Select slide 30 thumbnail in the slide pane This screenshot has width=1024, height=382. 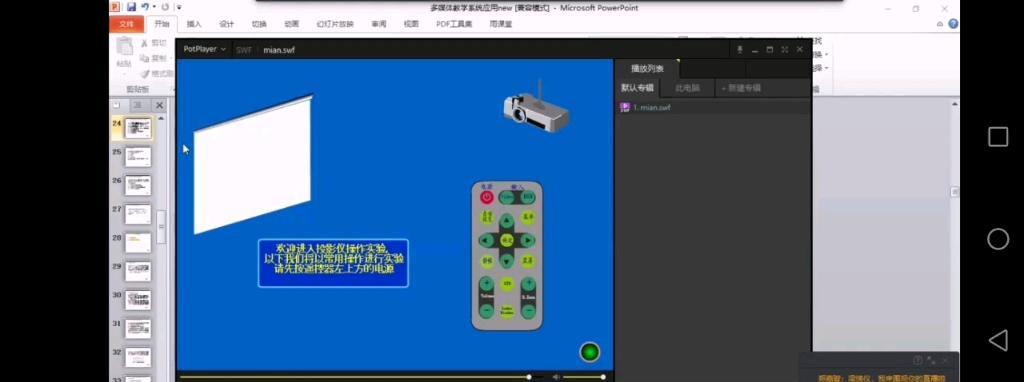(x=138, y=300)
